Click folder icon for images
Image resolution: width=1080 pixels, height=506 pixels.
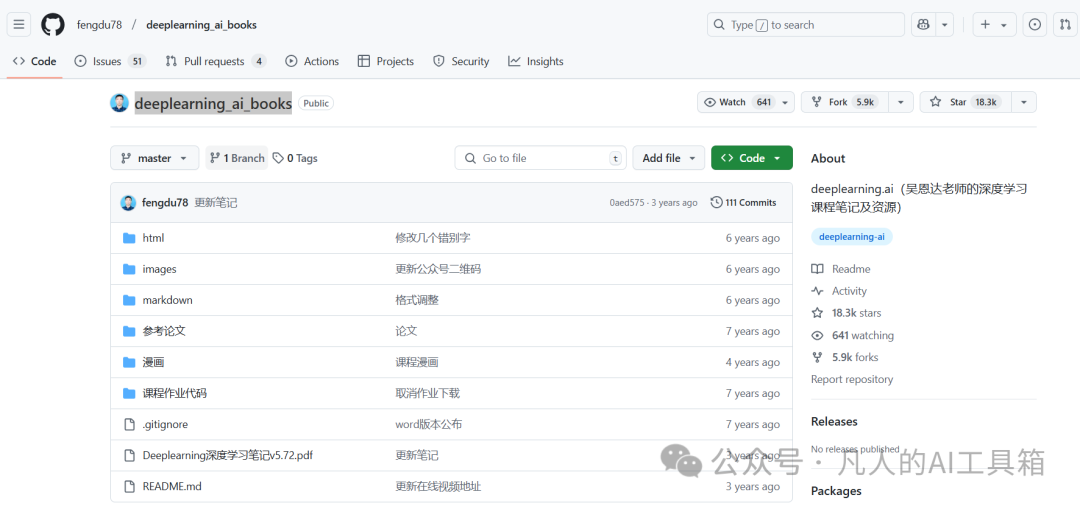(x=129, y=269)
